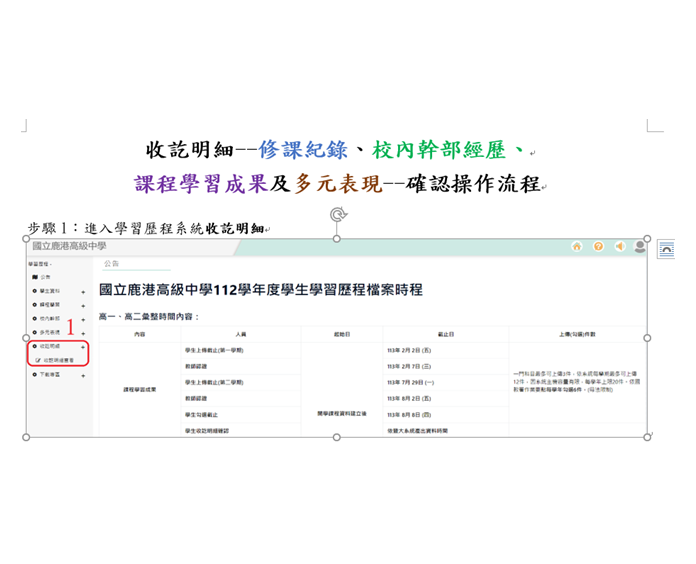The width and height of the screenshot is (696, 564).
Task: Click the 課程學習成果 table cell
Action: click(x=140, y=390)
